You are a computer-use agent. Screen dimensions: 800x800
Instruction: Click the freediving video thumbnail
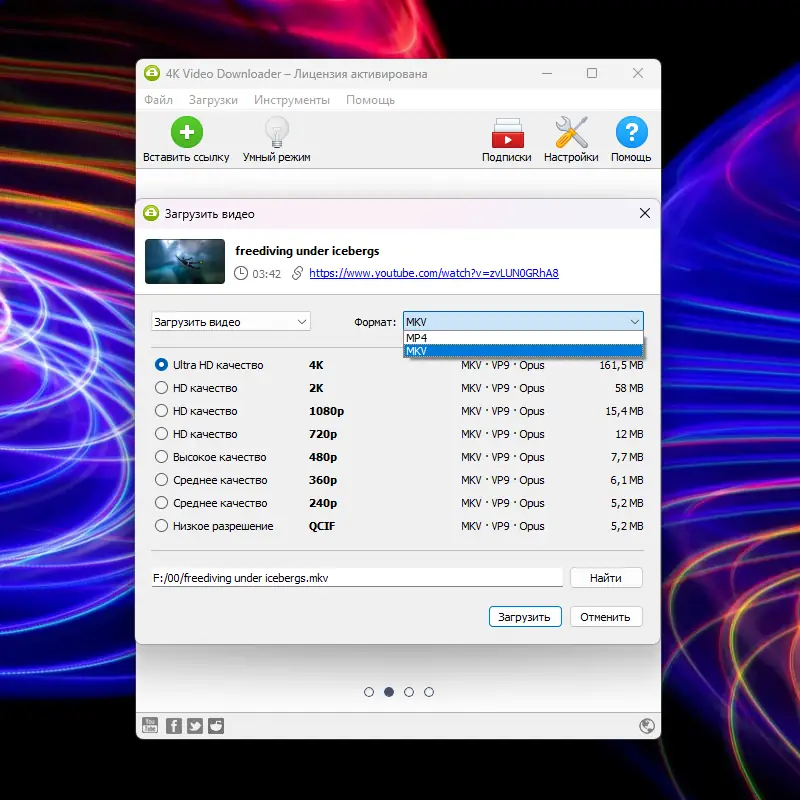click(x=185, y=261)
